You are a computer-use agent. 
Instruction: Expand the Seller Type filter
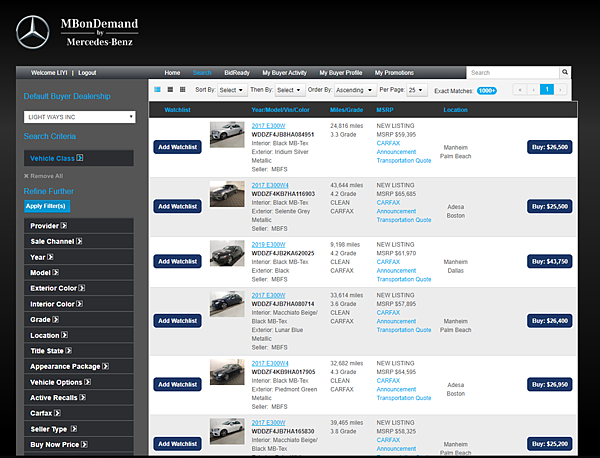(x=79, y=429)
